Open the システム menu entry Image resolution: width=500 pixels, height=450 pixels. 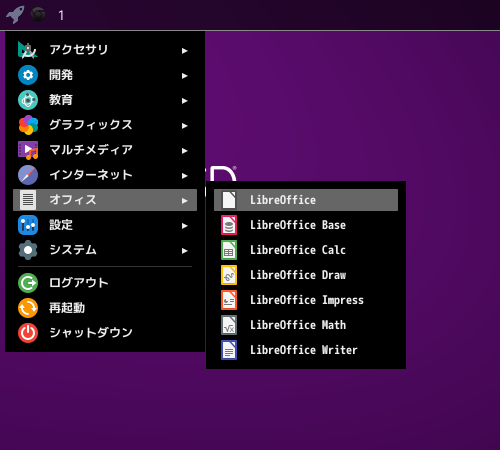coord(105,250)
